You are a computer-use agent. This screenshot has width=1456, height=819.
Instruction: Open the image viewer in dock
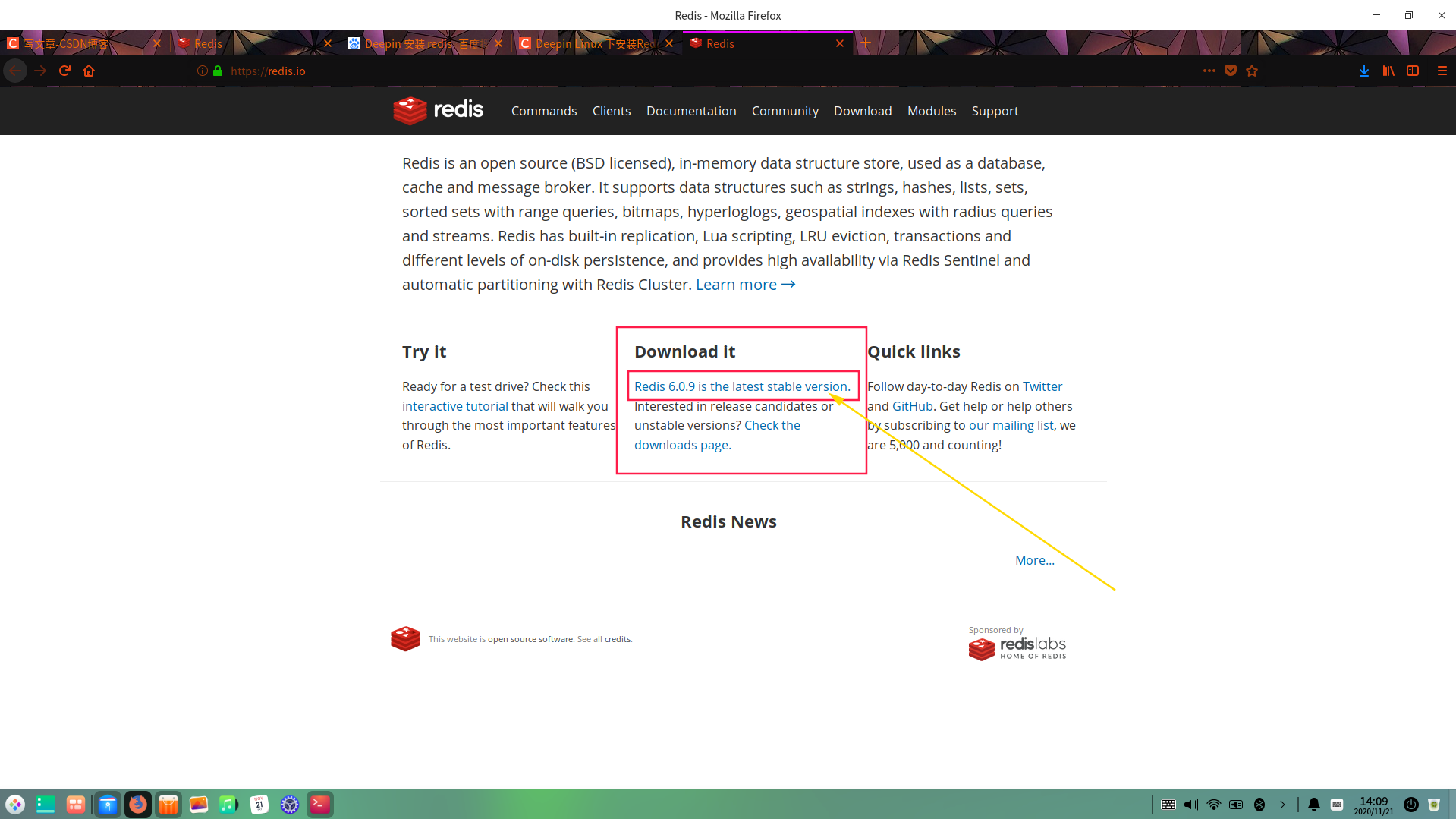[199, 805]
